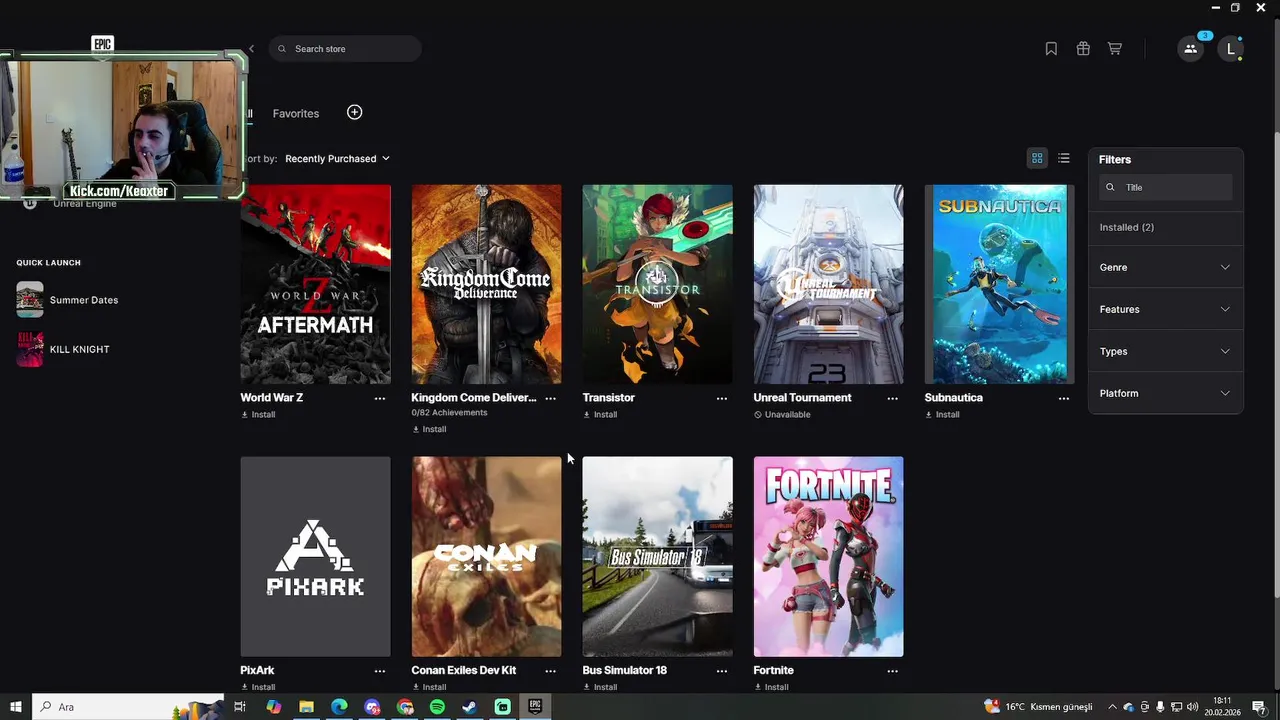1280x720 pixels.
Task: Click the Unavailable status under Unreal Tournament
Action: click(782, 414)
